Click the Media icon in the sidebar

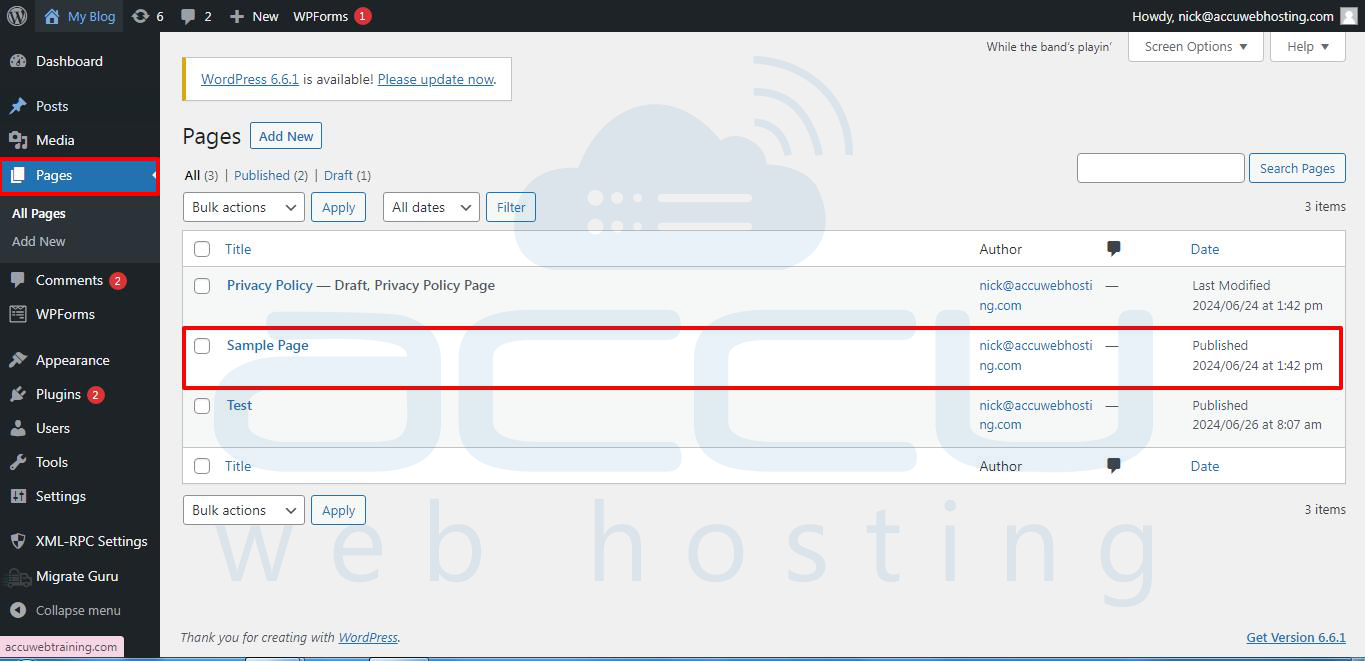pos(18,140)
